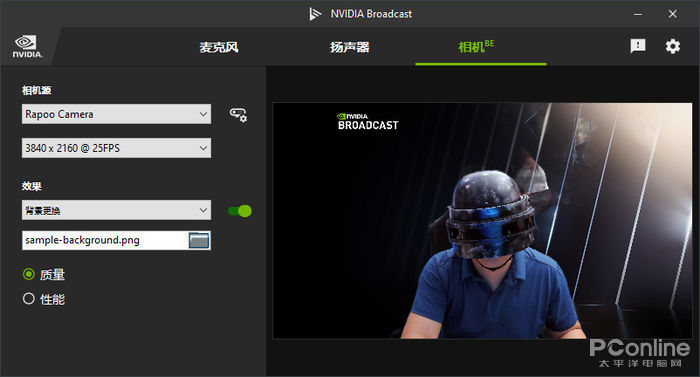The image size is (700, 377).
Task: Close the NVIDIA Broadcast window
Action: click(x=672, y=14)
